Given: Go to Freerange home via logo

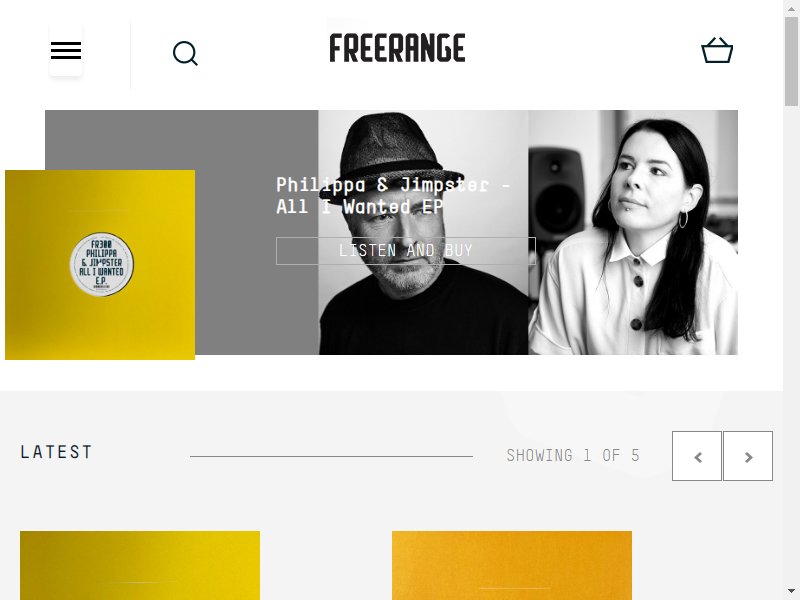Looking at the screenshot, I should (397, 48).
